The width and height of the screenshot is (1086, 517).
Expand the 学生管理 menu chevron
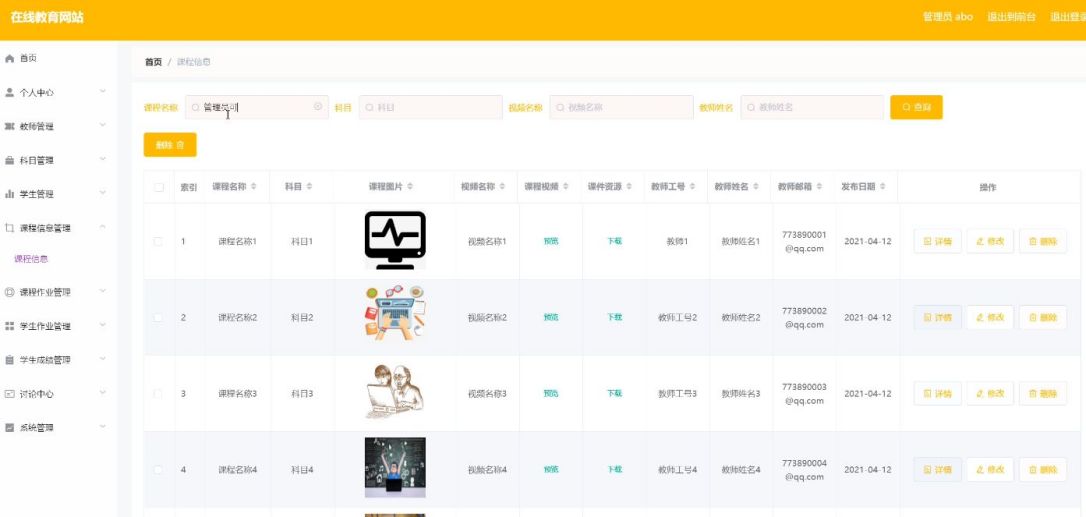pos(103,193)
